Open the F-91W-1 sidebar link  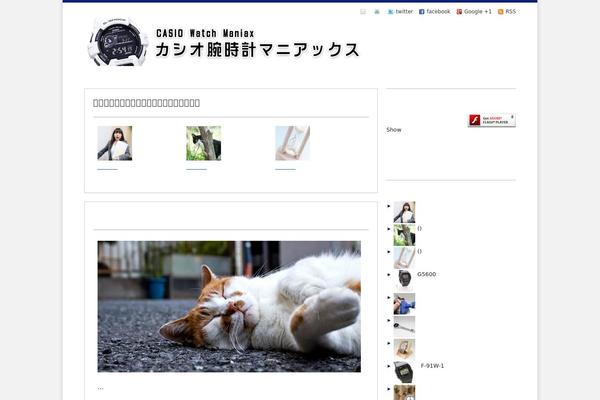[432, 366]
